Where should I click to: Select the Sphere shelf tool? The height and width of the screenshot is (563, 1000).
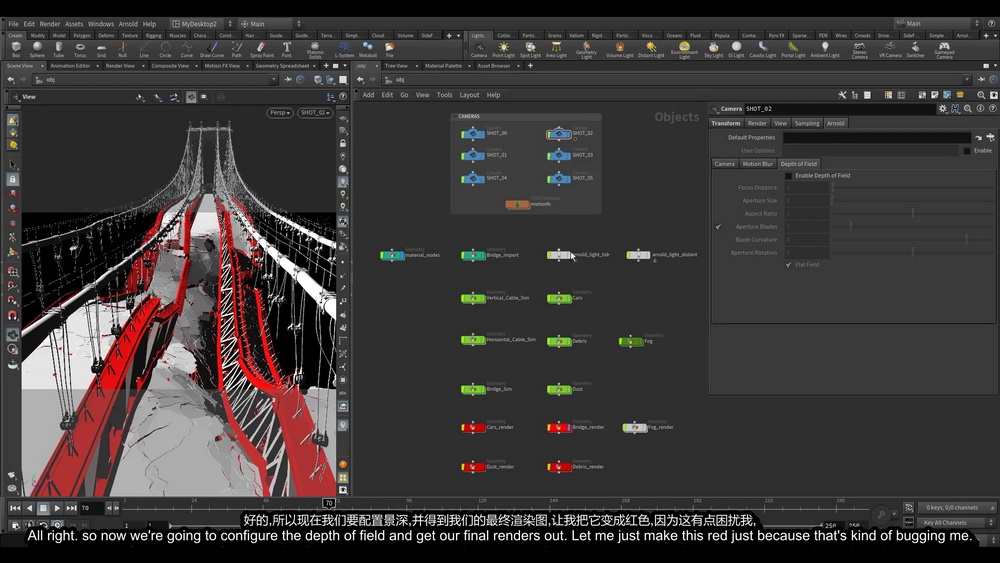coord(37,50)
